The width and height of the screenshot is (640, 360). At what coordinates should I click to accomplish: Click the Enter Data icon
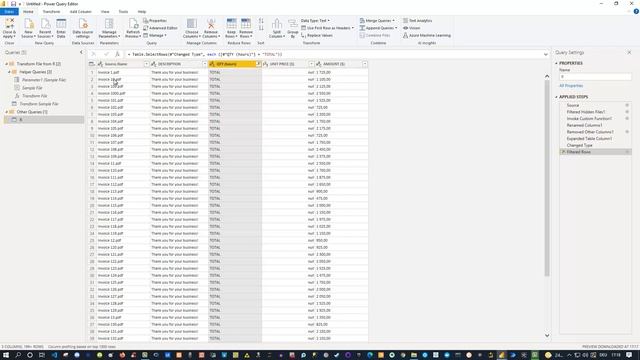[61, 24]
